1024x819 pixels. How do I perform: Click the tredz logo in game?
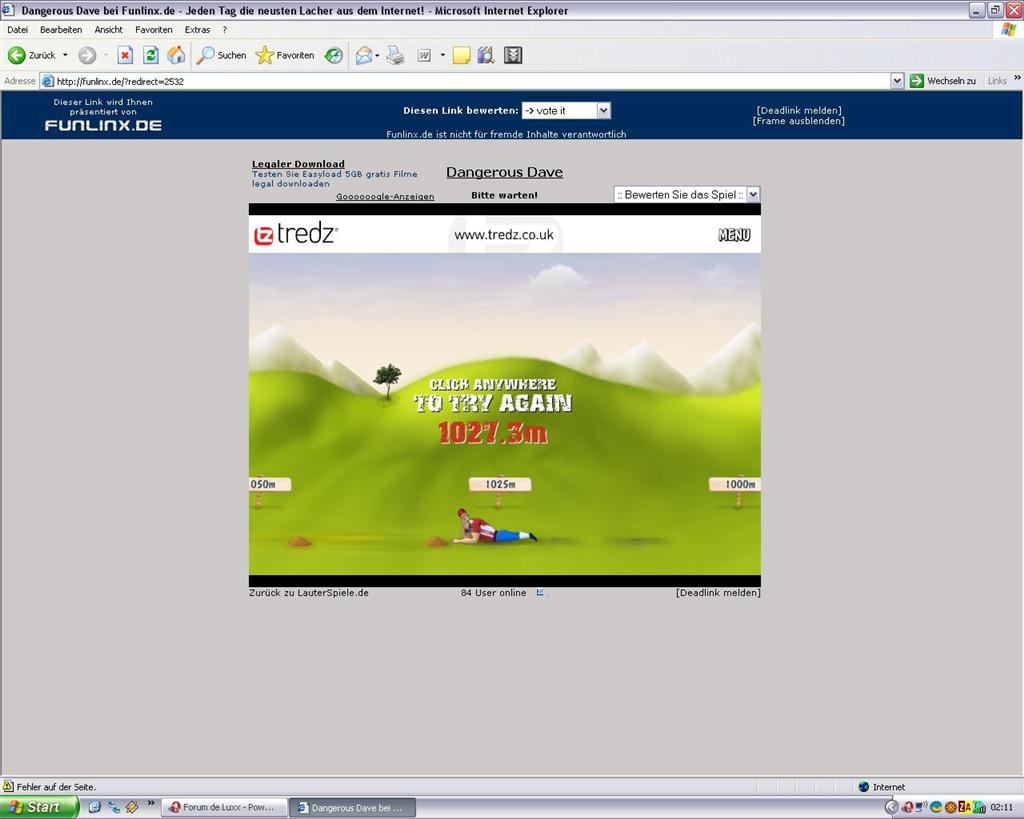point(296,234)
